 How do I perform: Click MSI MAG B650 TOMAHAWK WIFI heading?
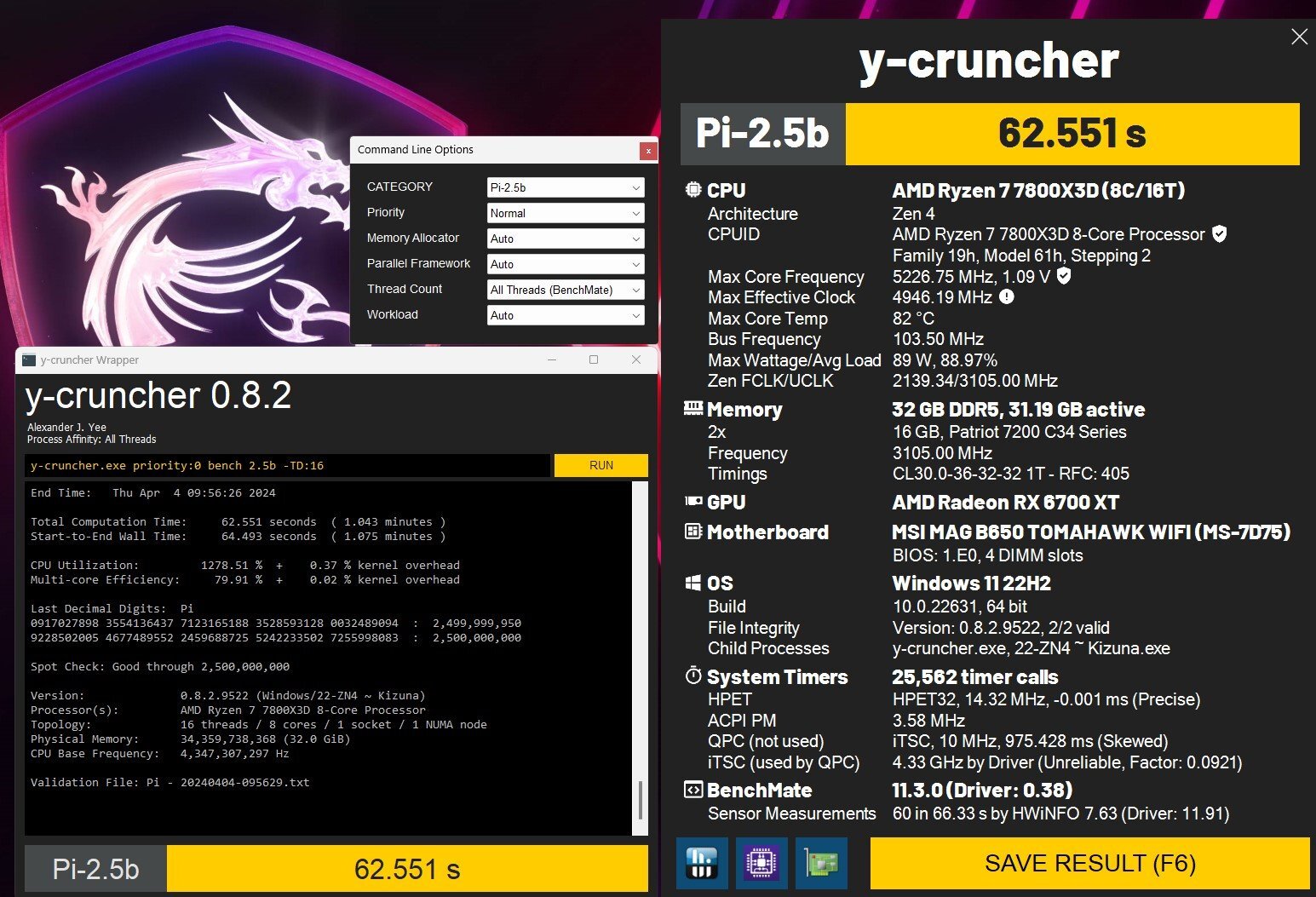click(x=1090, y=532)
